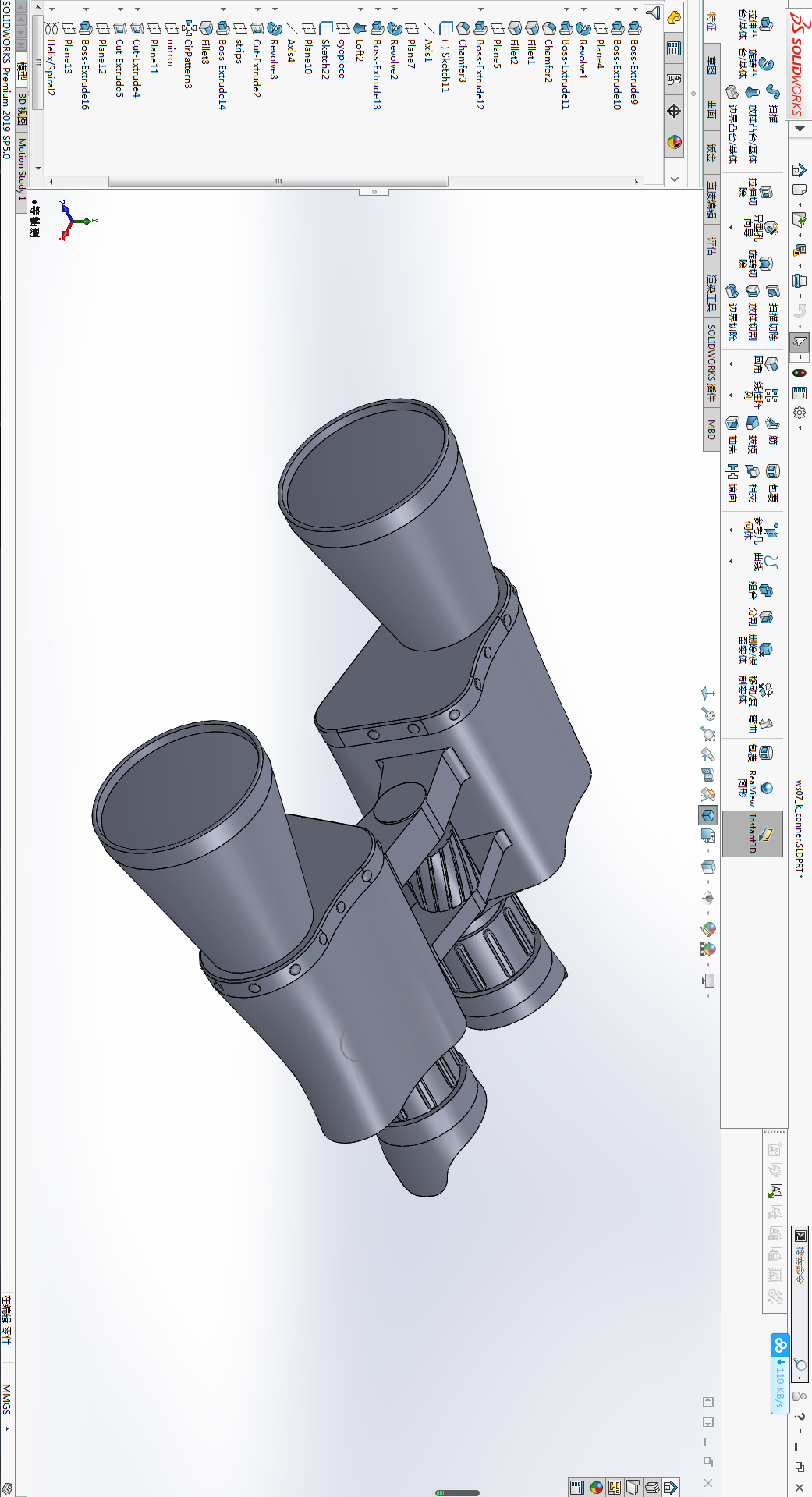Expand the SOLIDWORKS logo menu arrow
This screenshot has width=812, height=1497.
[800, 129]
